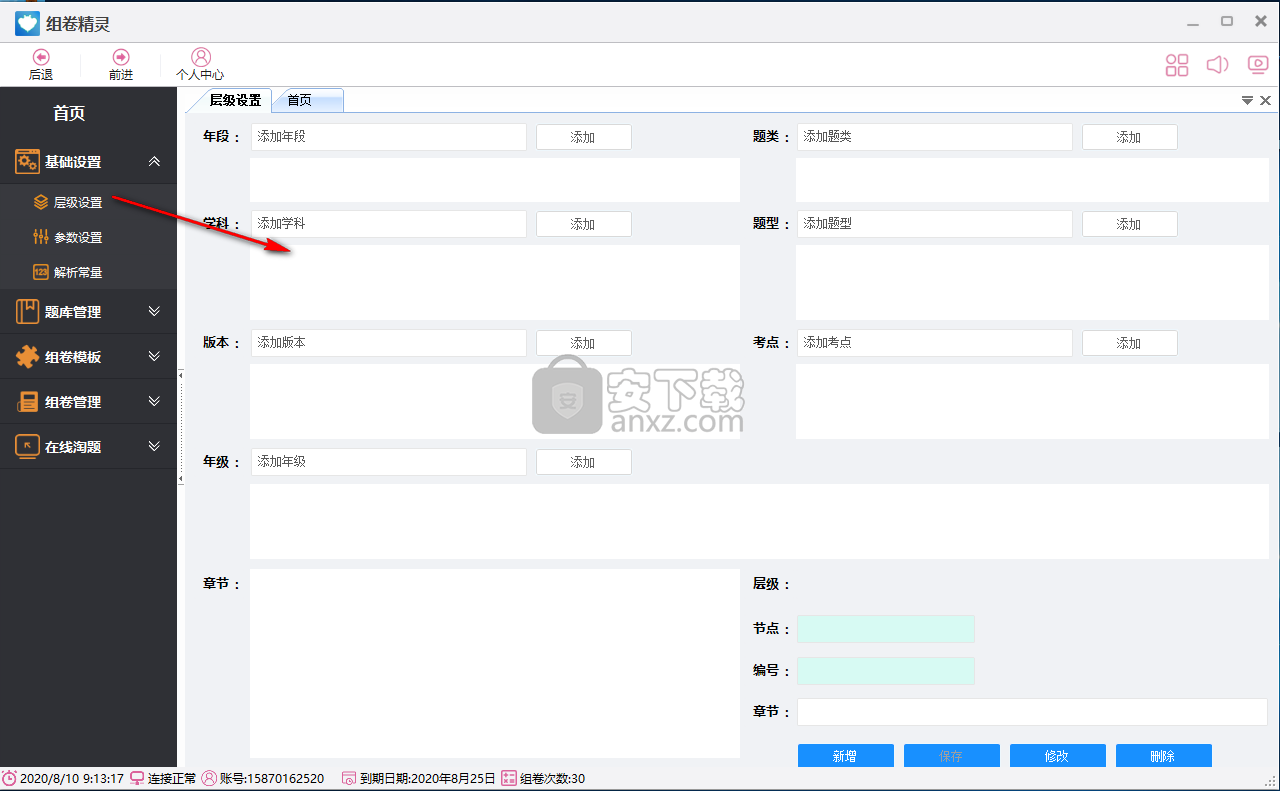The image size is (1280, 791).
Task: Click 添加 button next to 年级
Action: click(584, 462)
